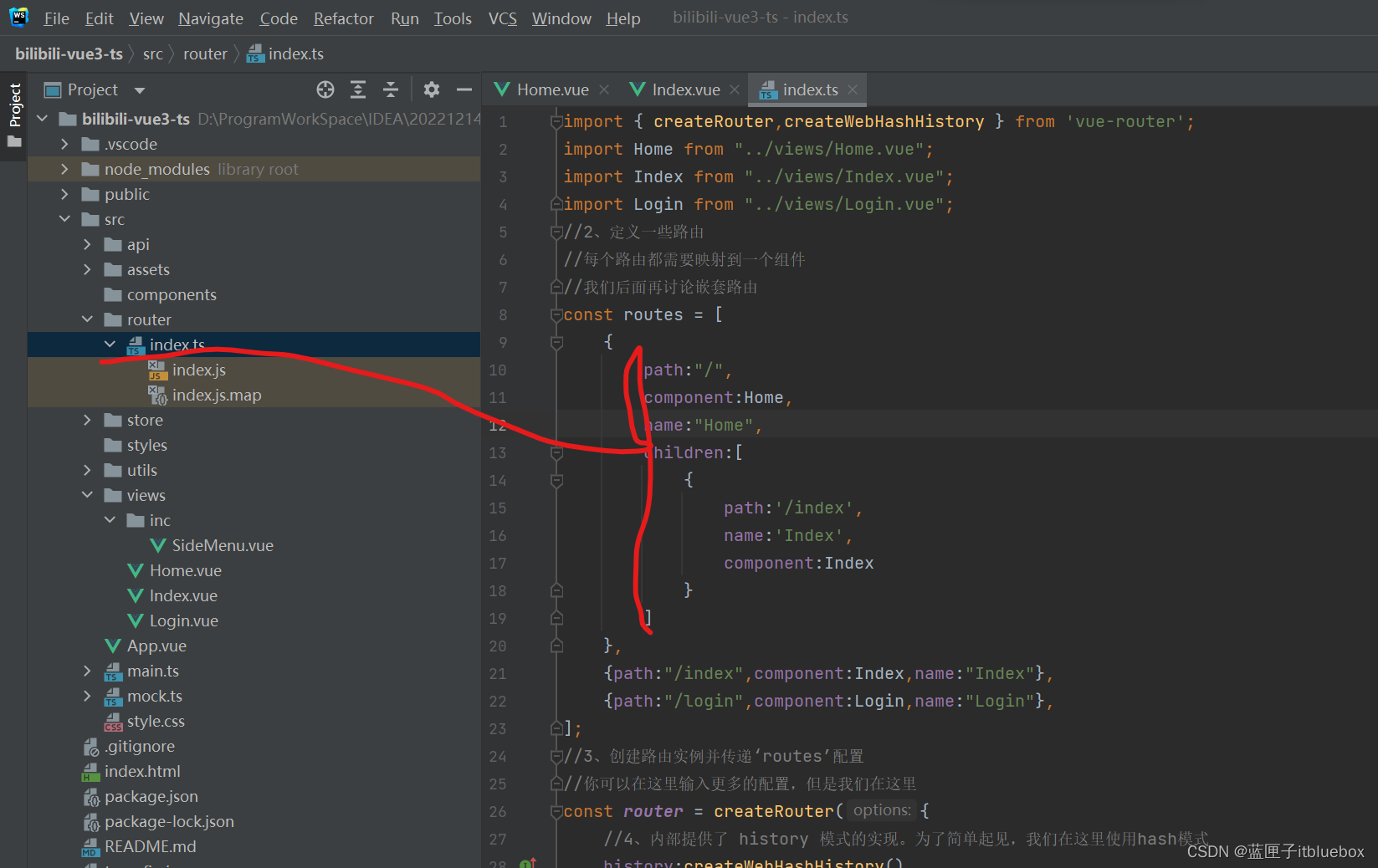This screenshot has height=868, width=1378.
Task: Toggle the fold marker on line 26
Action: [556, 812]
